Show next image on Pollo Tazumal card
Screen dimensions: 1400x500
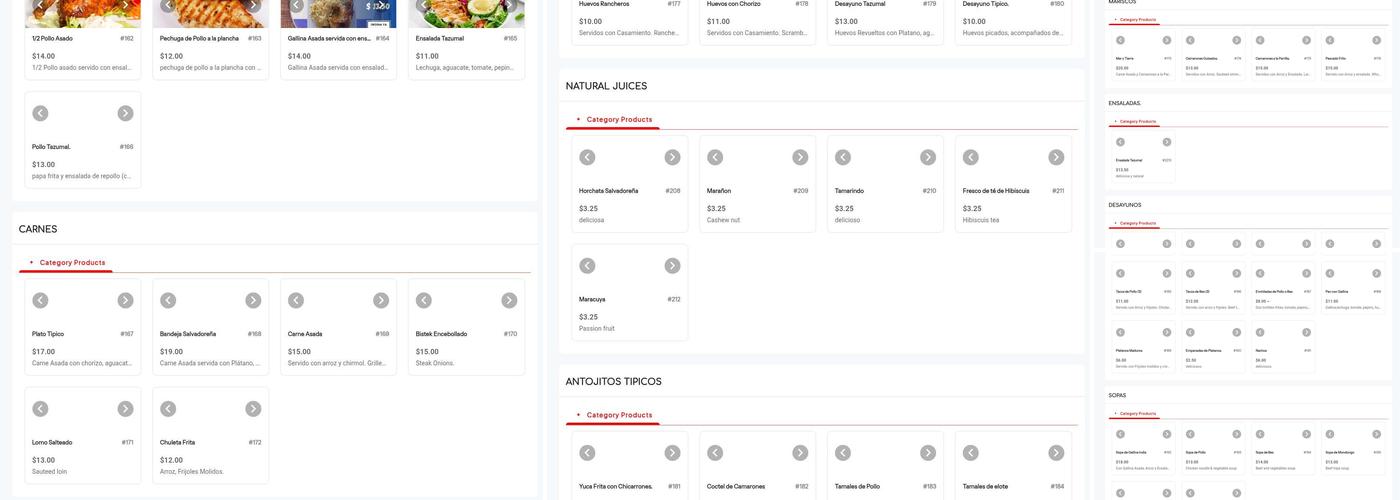coord(125,113)
